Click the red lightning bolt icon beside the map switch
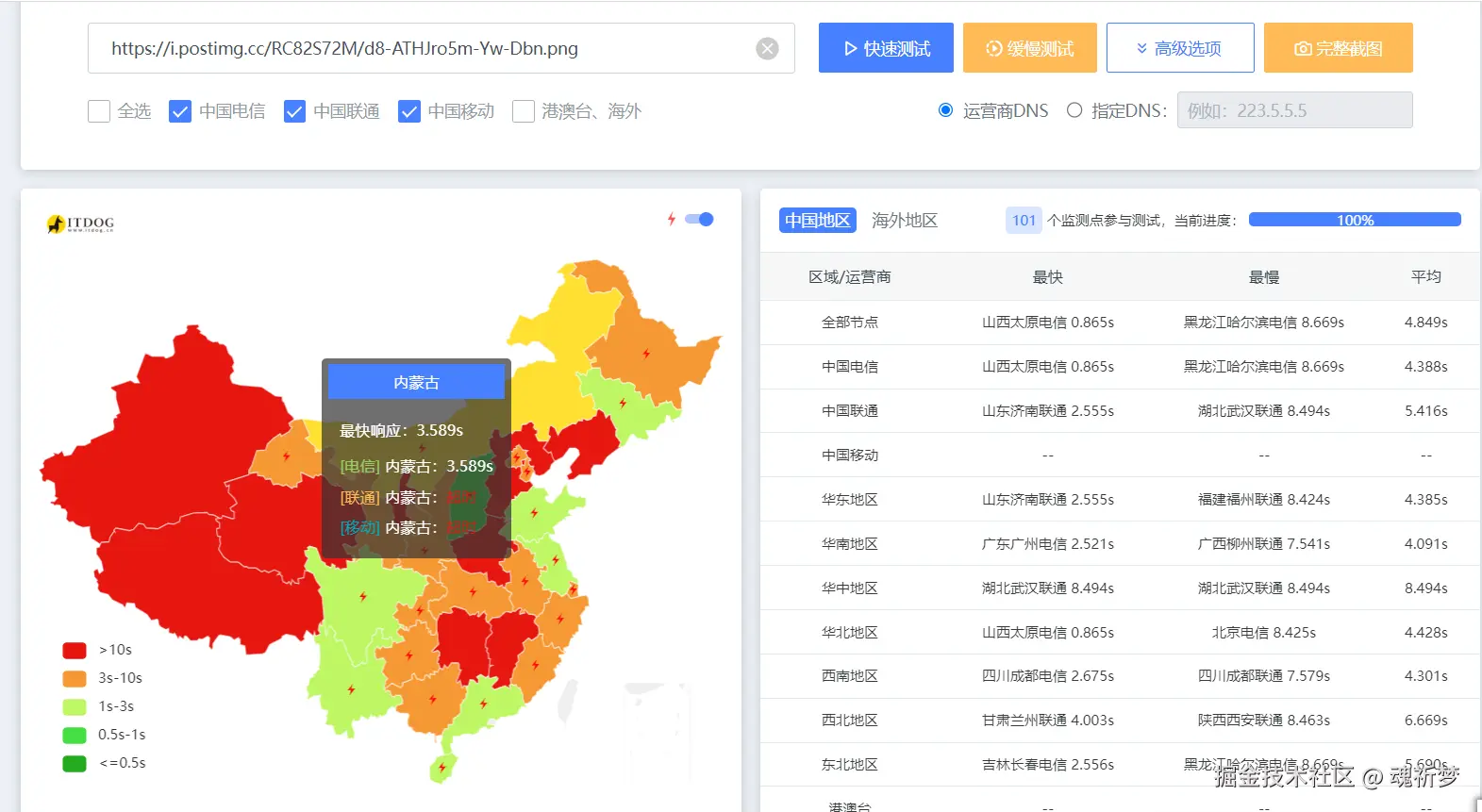The height and width of the screenshot is (812, 1482). click(x=672, y=219)
